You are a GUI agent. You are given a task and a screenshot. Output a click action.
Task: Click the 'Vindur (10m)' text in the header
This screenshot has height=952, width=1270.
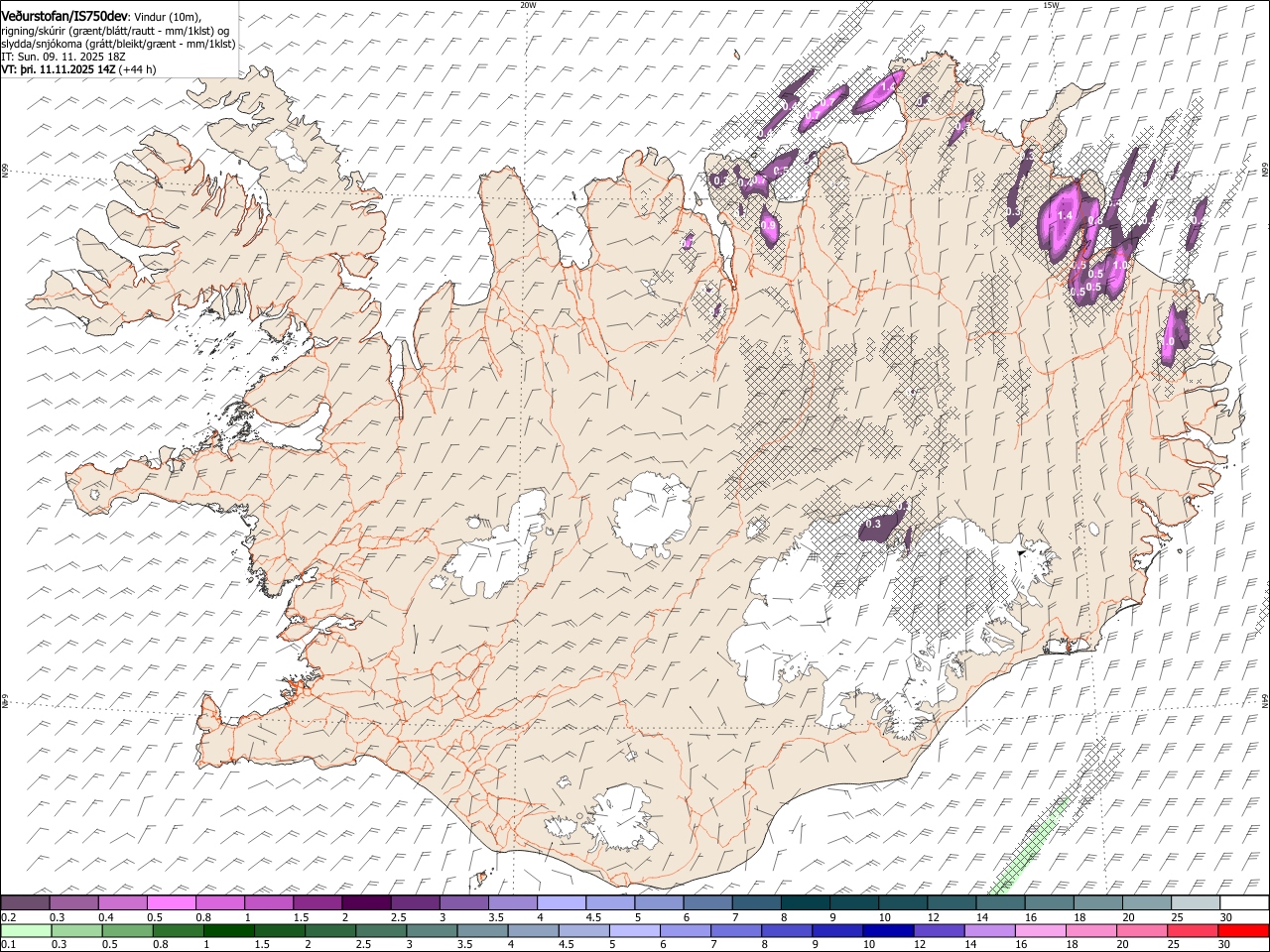coord(165,17)
